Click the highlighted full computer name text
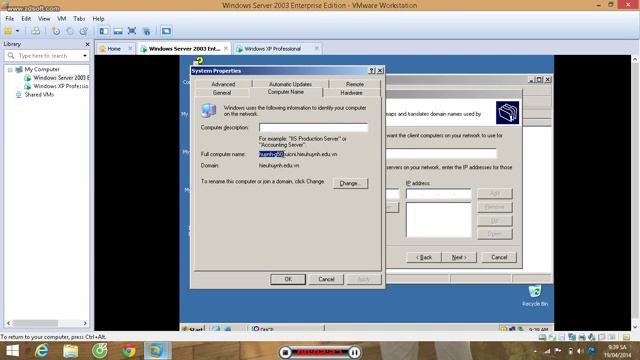 (271, 154)
